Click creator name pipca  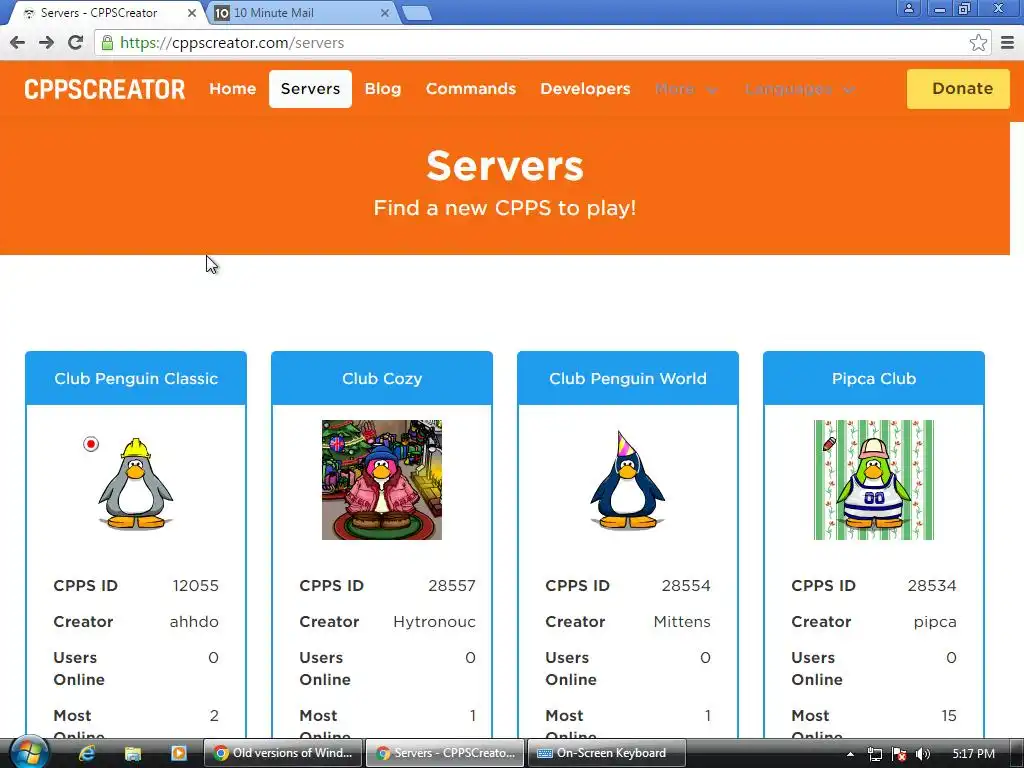[935, 622]
